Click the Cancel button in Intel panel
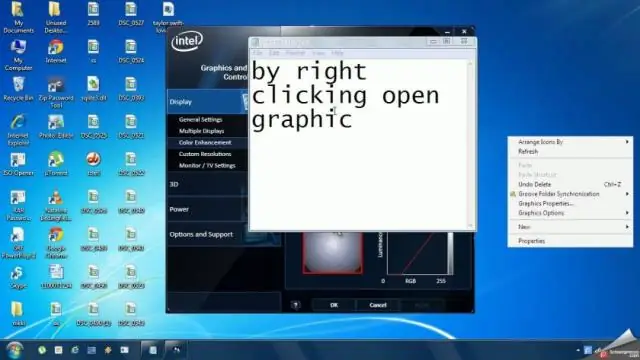 [378, 305]
